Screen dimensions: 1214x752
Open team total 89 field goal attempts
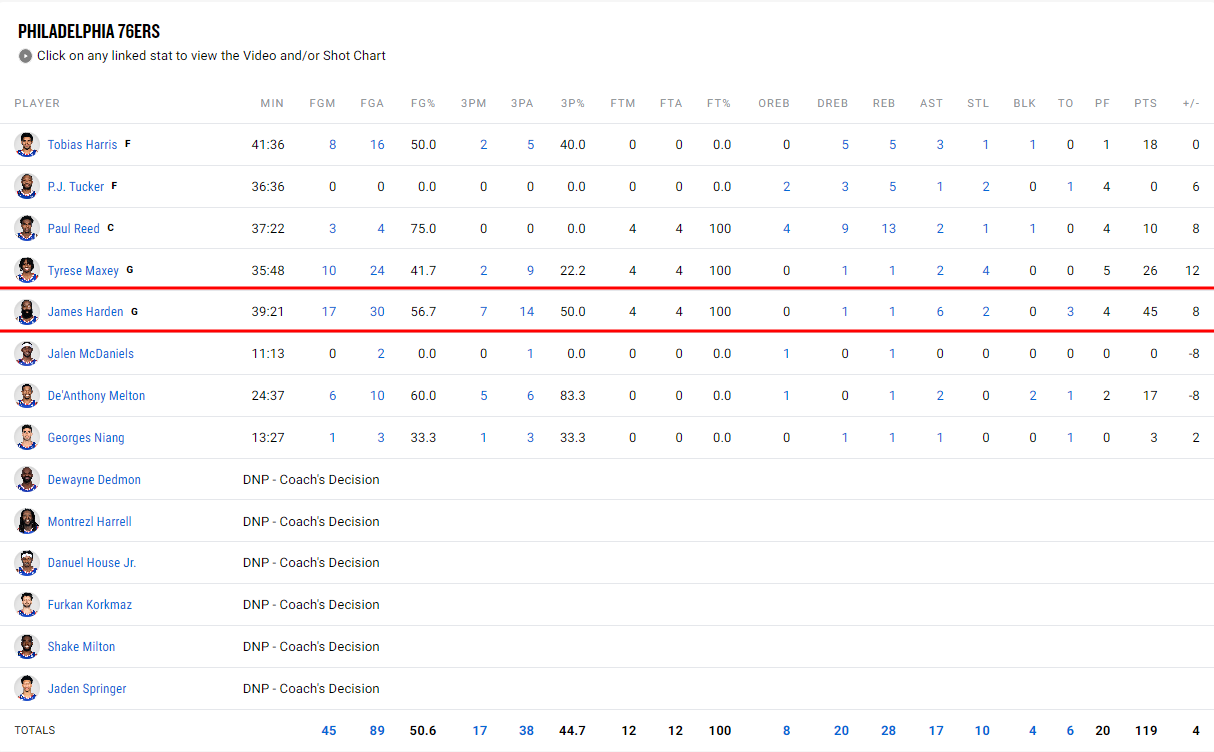pyautogui.click(x=377, y=731)
